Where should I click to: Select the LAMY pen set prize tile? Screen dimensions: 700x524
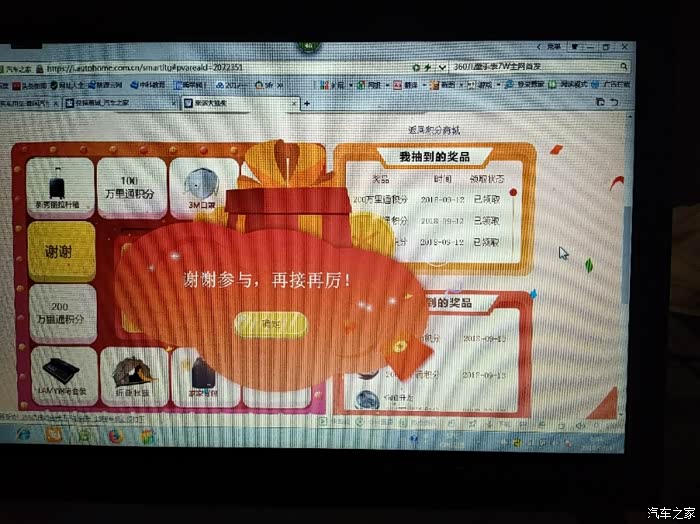pos(64,376)
